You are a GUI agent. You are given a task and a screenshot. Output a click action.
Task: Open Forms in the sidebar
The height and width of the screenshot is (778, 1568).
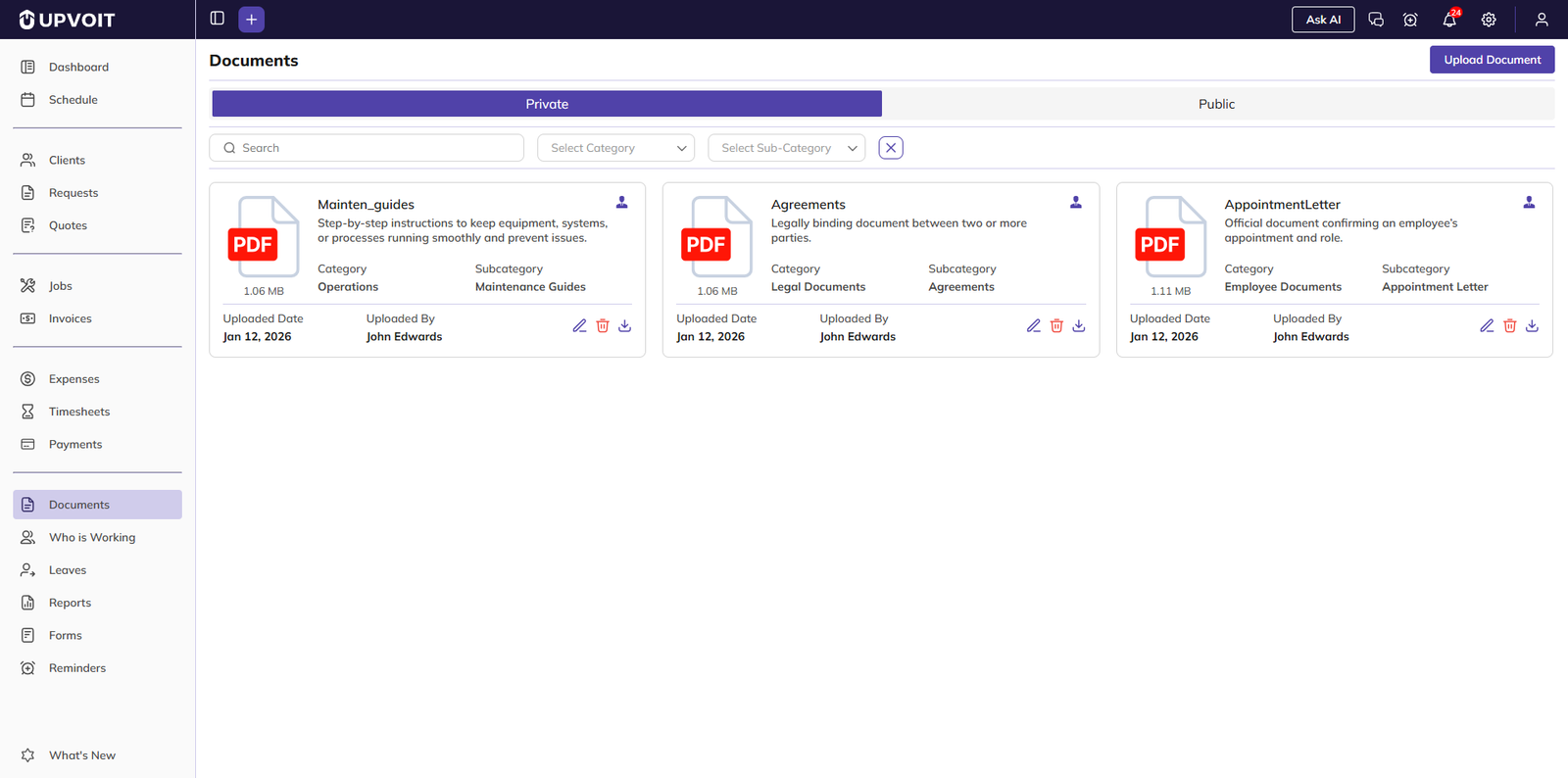(x=97, y=635)
